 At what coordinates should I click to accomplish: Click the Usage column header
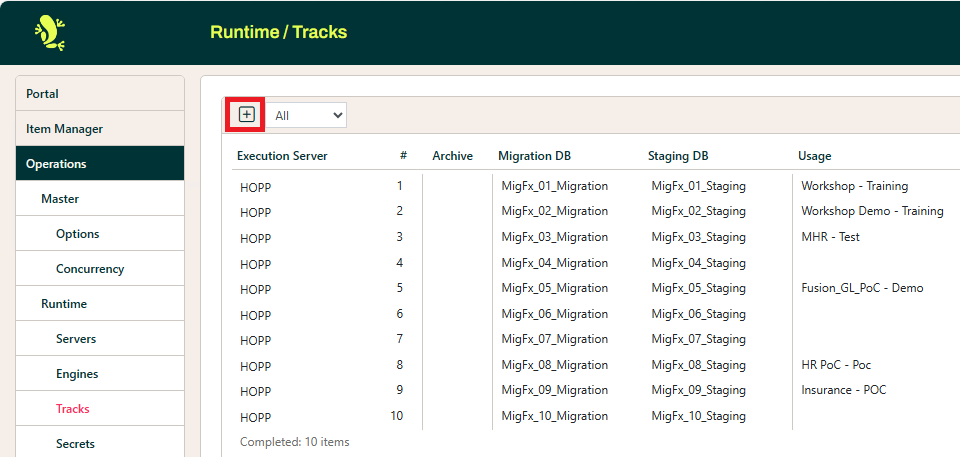[x=814, y=156]
